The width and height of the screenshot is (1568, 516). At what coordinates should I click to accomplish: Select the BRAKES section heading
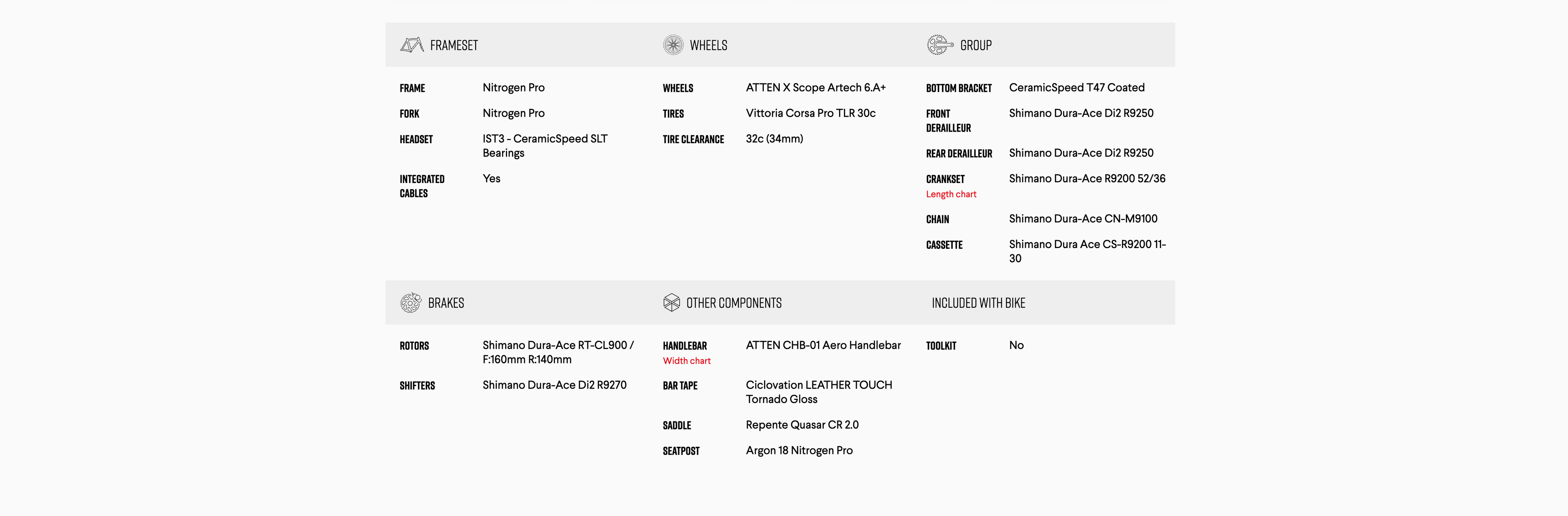coord(446,304)
